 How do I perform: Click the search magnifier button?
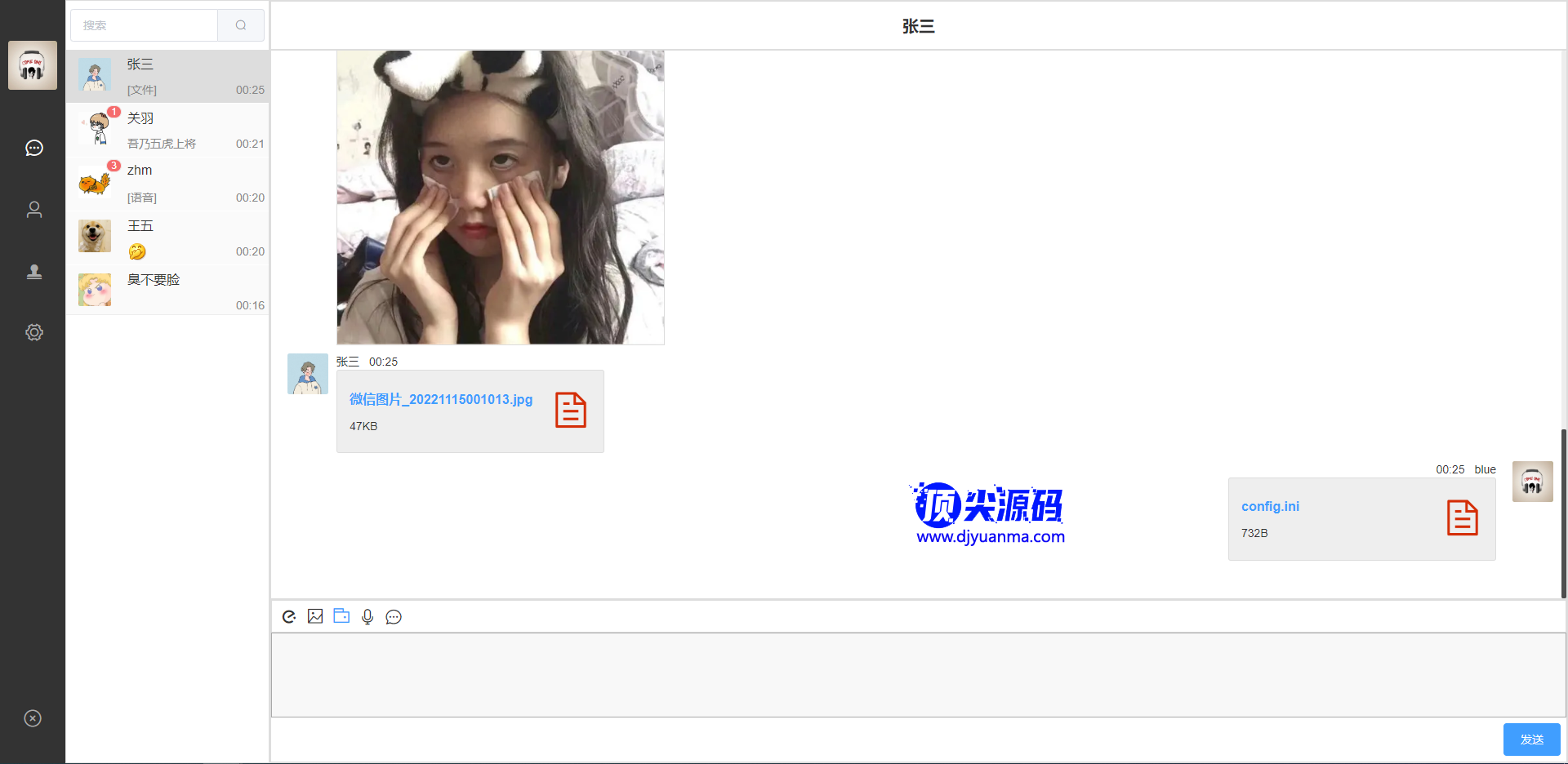coord(241,25)
